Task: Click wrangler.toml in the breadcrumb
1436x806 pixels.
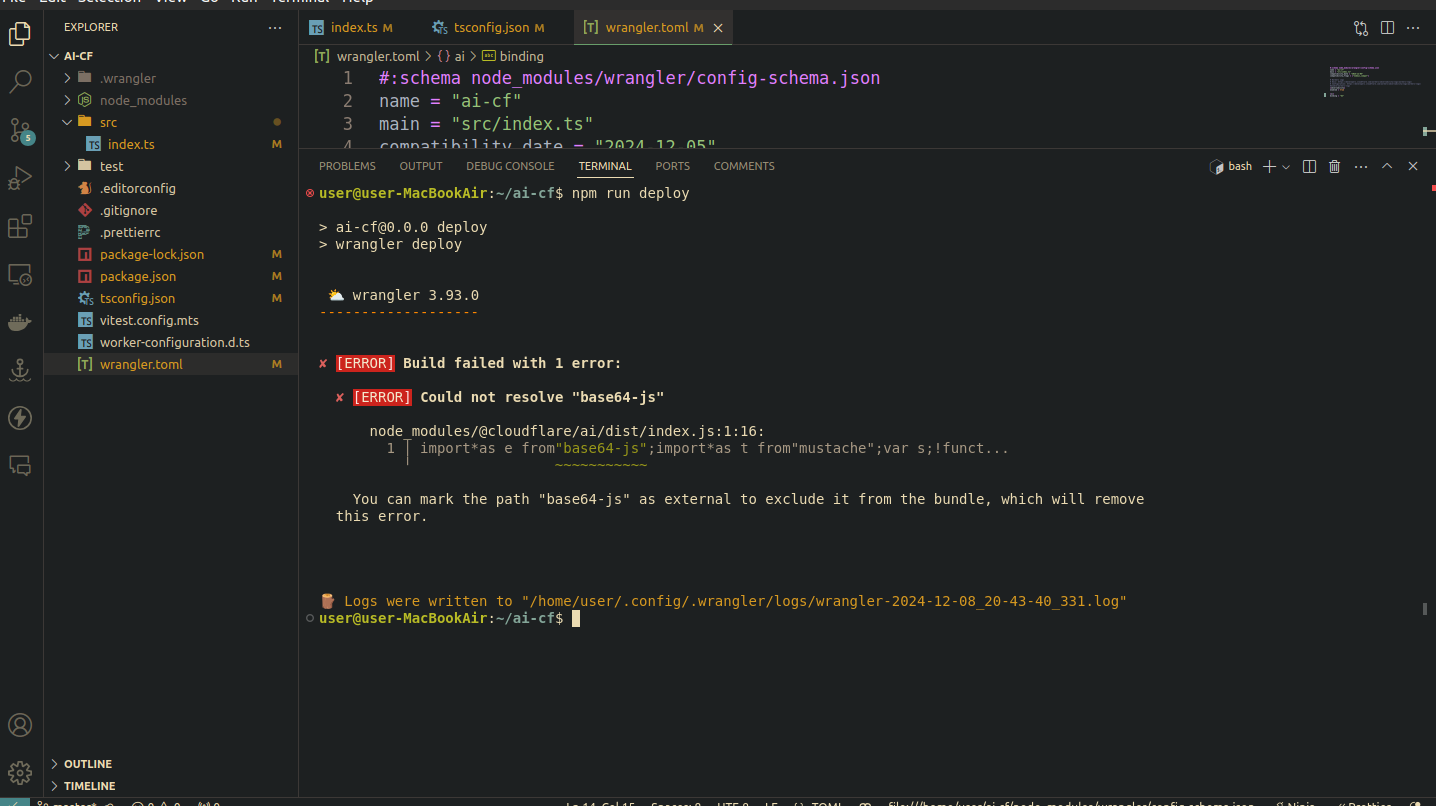Action: click(378, 56)
